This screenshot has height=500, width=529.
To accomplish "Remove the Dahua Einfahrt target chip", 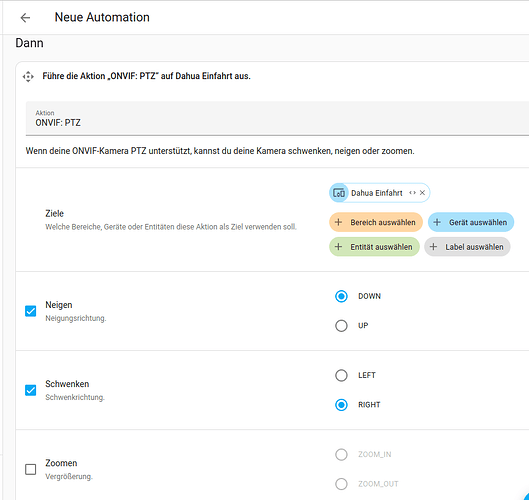I will (422, 193).
